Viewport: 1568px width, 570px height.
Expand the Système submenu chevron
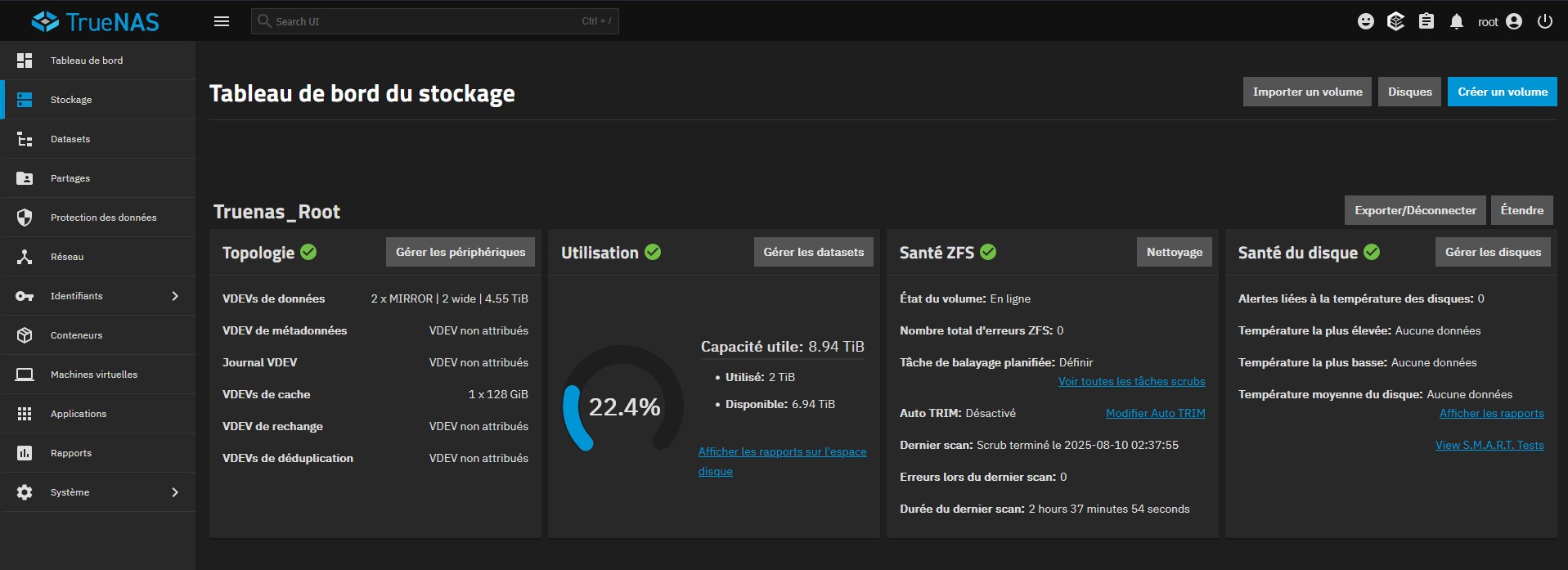point(174,492)
